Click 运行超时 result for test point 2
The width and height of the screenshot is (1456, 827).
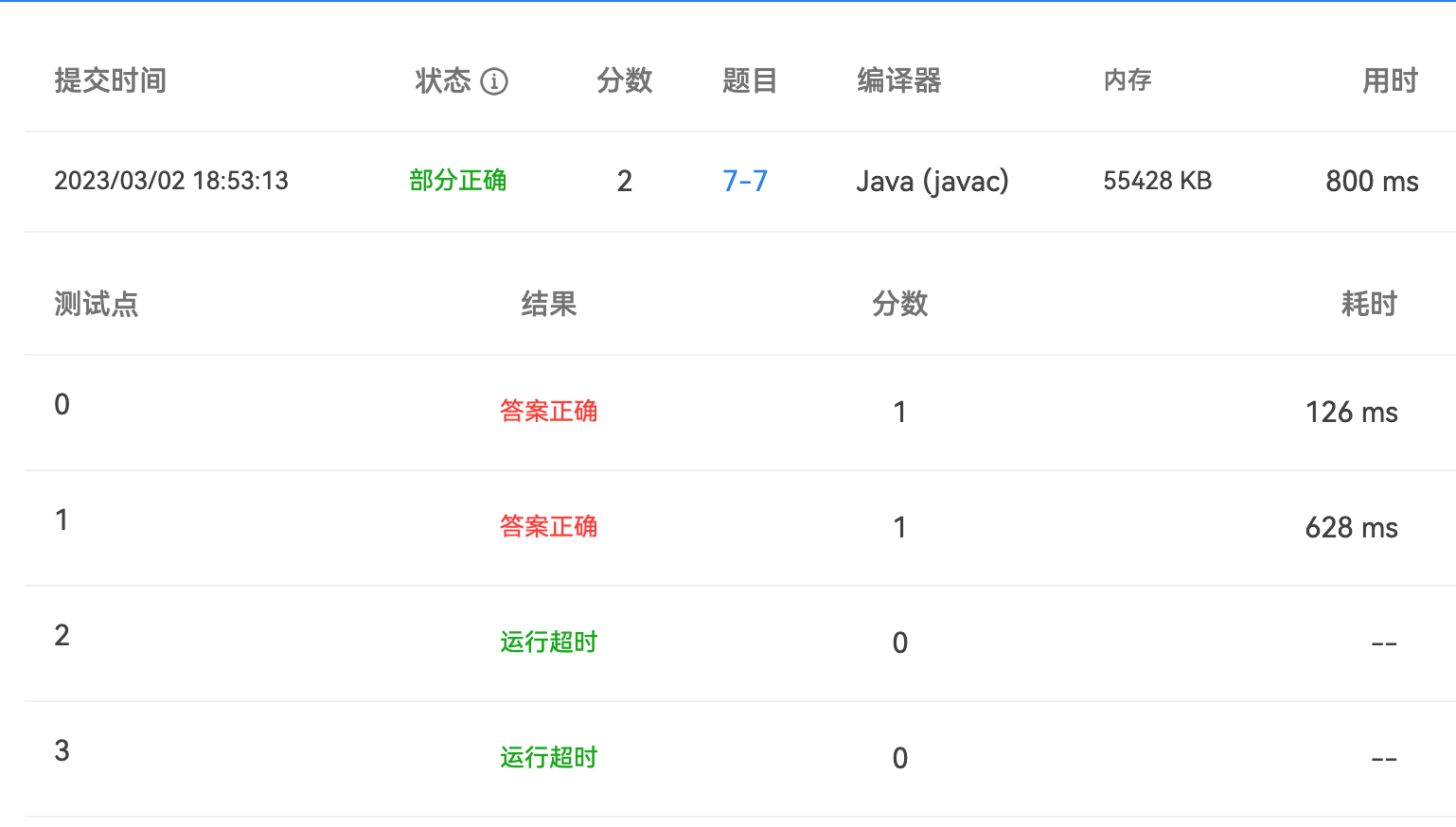tap(548, 642)
